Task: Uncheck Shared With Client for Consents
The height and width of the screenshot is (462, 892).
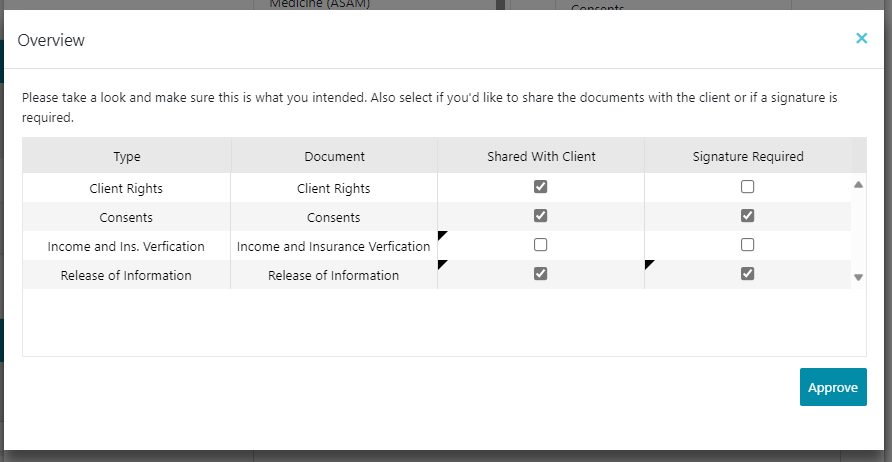Action: (x=541, y=216)
